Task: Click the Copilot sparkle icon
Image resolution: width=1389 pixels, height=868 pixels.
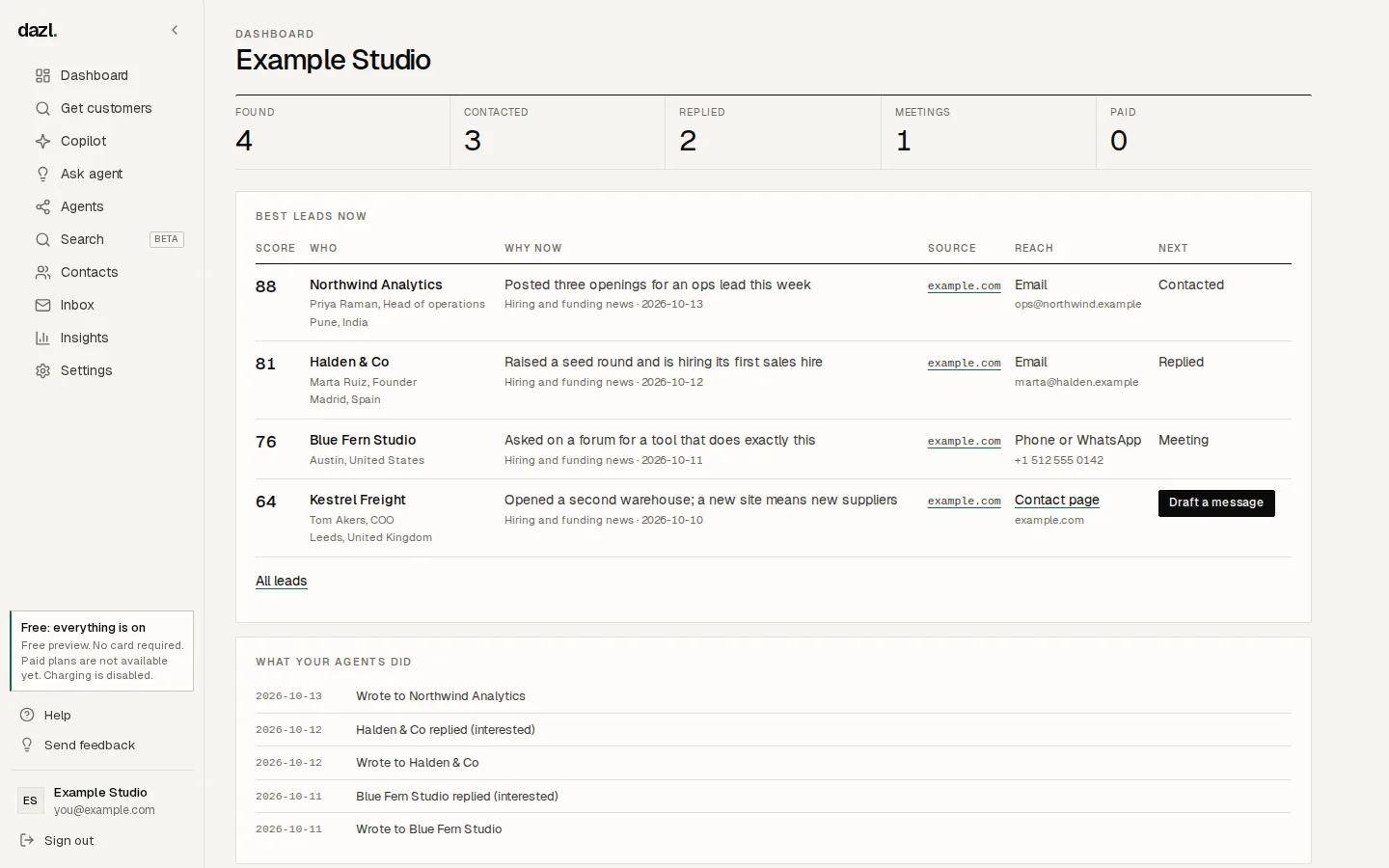Action: [42, 141]
